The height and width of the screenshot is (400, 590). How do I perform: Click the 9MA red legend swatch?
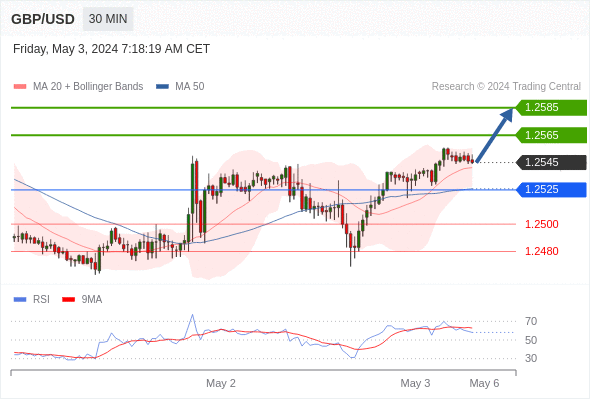point(68,300)
